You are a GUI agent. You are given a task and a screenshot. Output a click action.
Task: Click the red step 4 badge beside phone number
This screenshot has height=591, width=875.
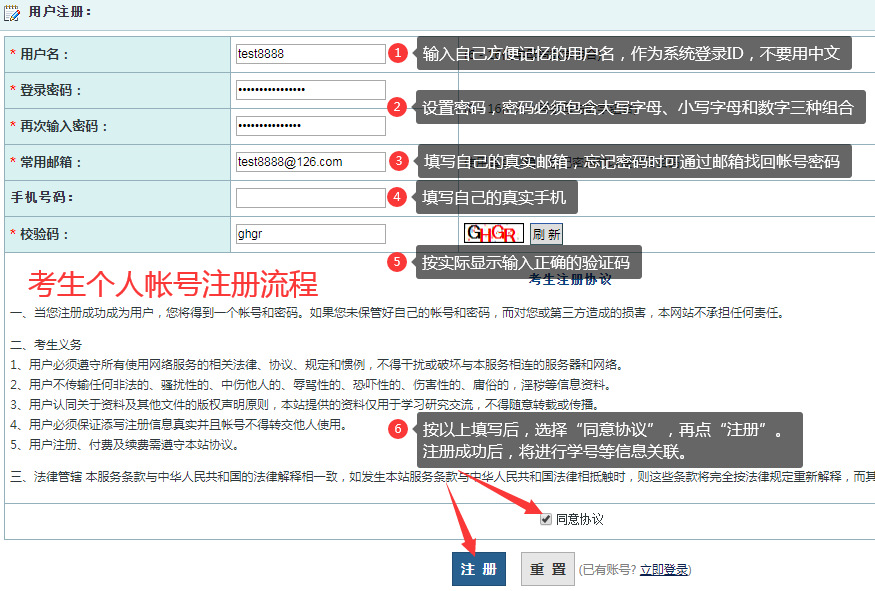coord(397,197)
